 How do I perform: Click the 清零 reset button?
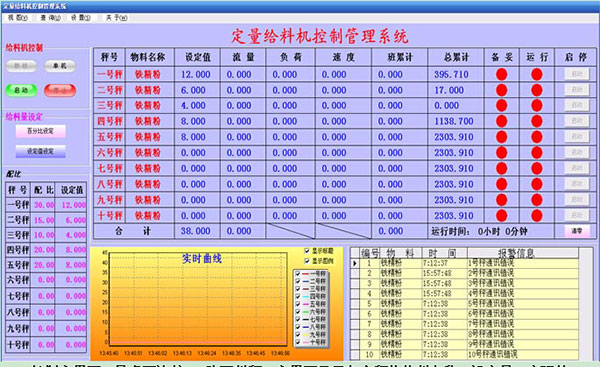click(x=577, y=231)
